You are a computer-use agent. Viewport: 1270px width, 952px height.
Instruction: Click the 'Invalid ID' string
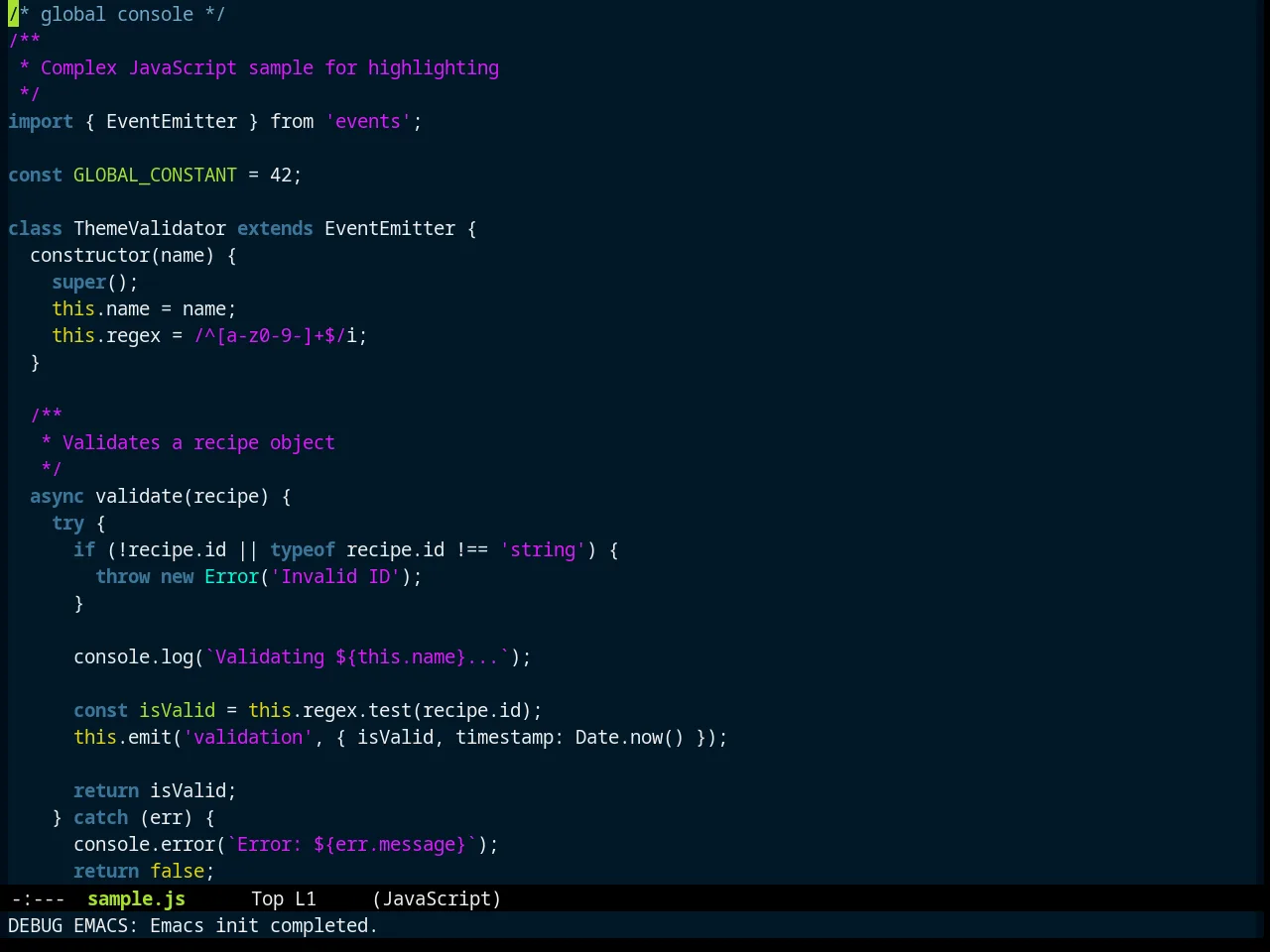click(335, 576)
